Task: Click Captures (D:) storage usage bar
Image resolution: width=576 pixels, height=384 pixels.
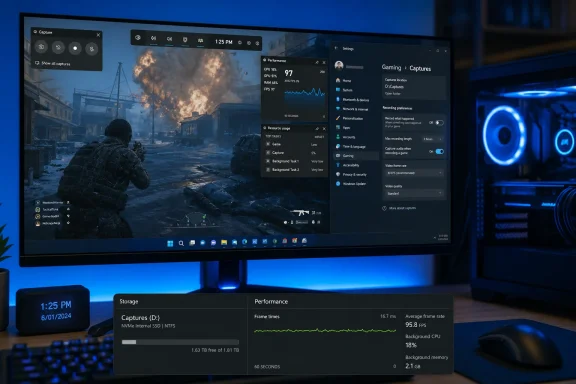Action: coord(180,342)
